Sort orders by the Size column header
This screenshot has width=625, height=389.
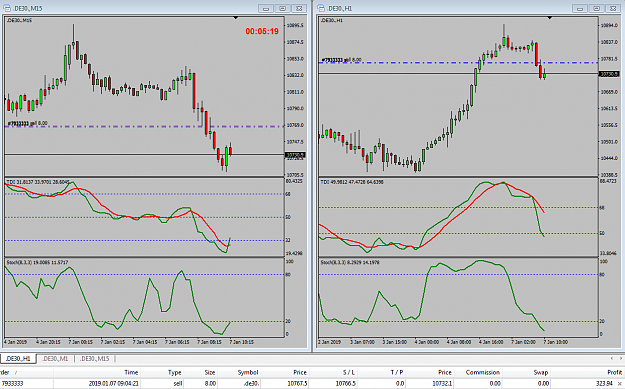pyautogui.click(x=210, y=372)
